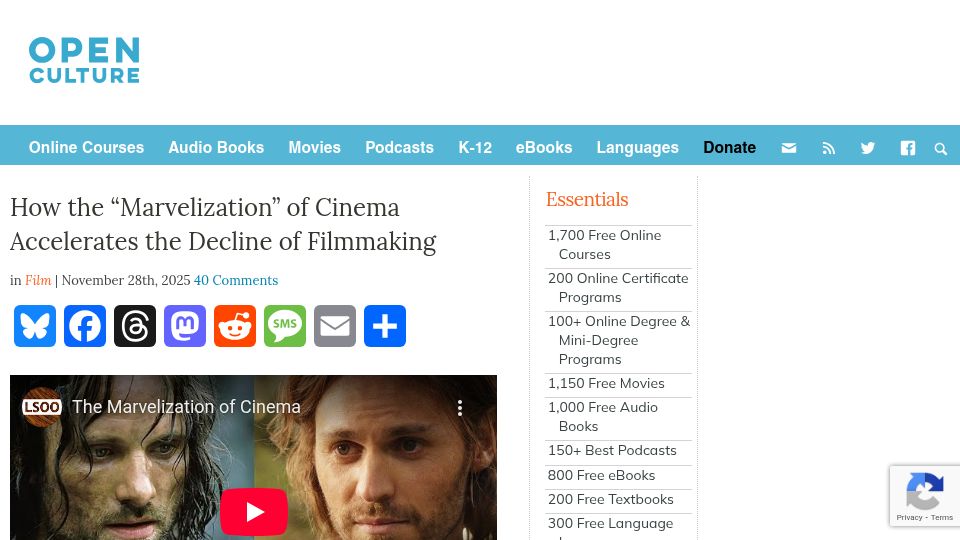The width and height of the screenshot is (960, 540).
Task: Share article on Threads
Action: tap(135, 326)
